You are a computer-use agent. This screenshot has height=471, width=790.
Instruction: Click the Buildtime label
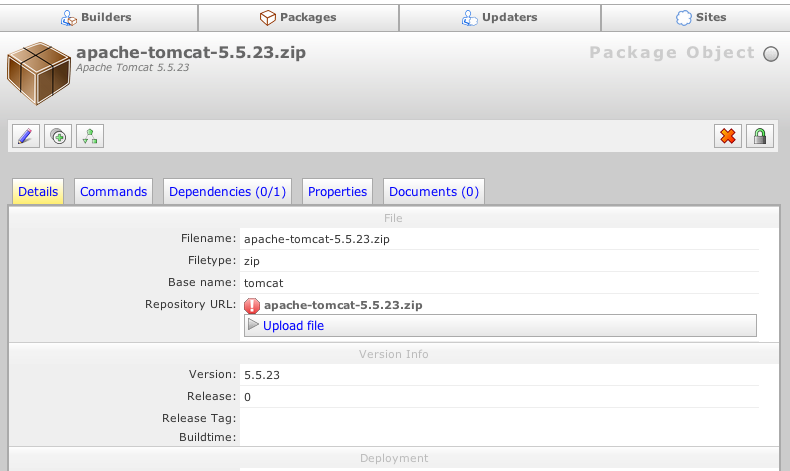point(208,437)
